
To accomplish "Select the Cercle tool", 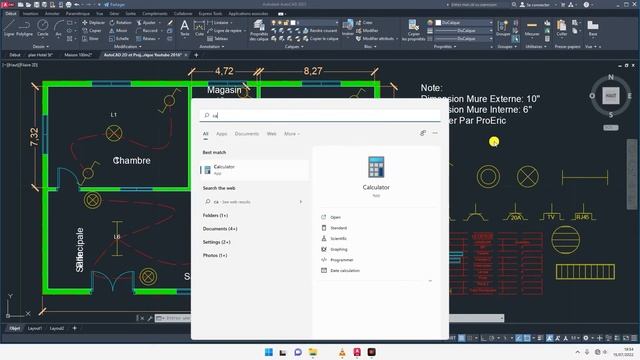I will tap(42, 29).
